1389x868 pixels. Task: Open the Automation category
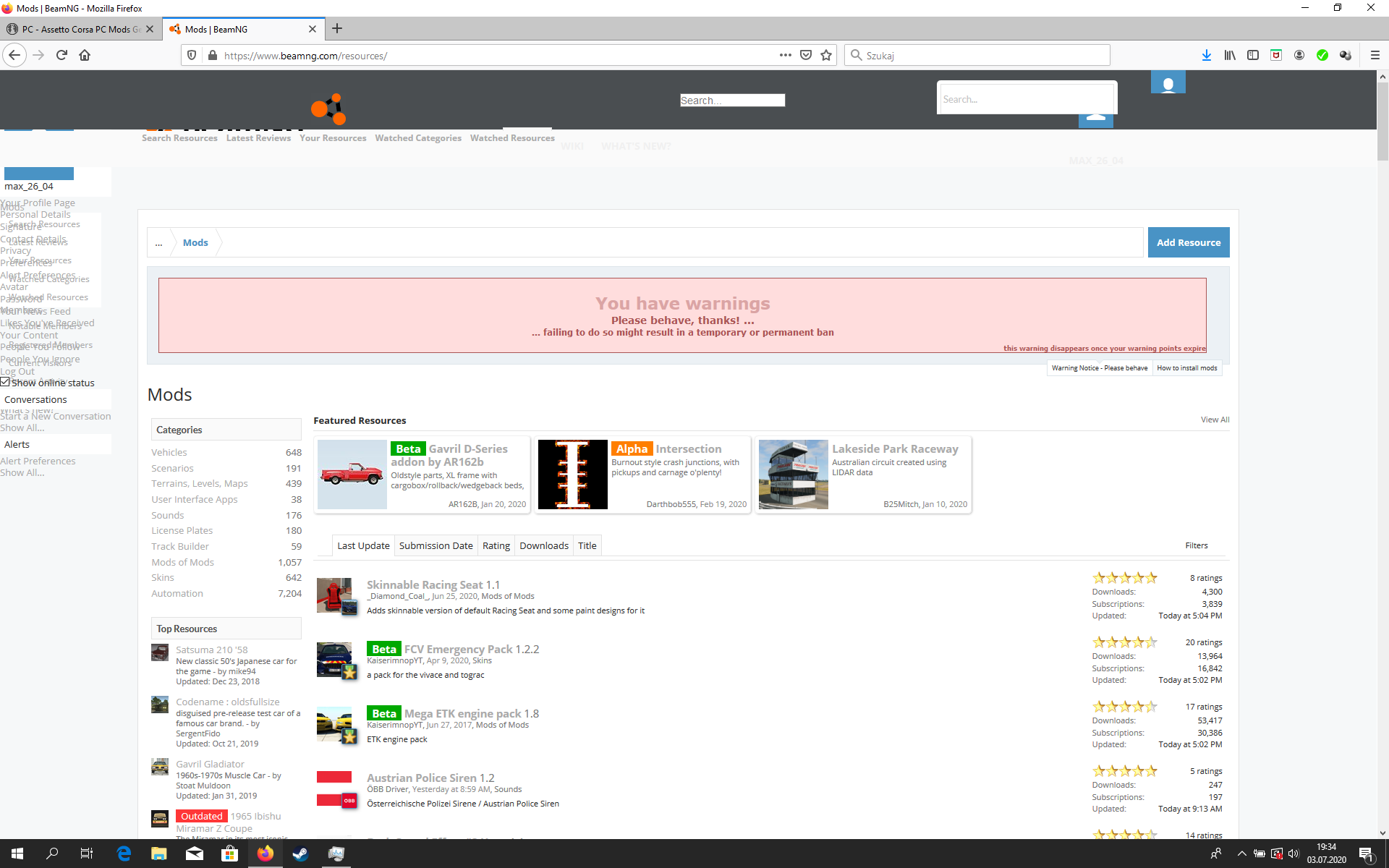tap(177, 593)
